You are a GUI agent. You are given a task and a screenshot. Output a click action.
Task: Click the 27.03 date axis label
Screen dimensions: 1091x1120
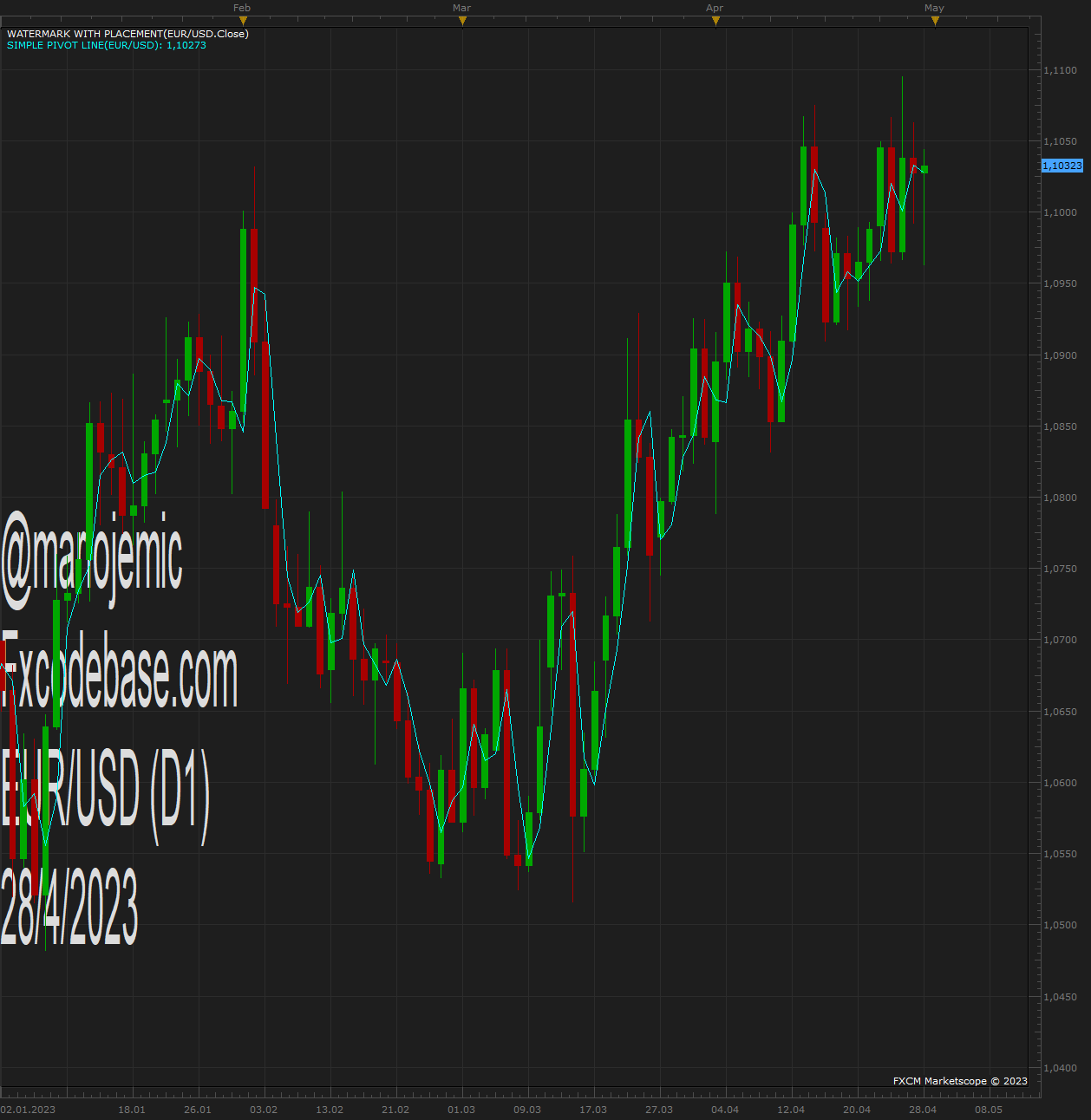[659, 1110]
